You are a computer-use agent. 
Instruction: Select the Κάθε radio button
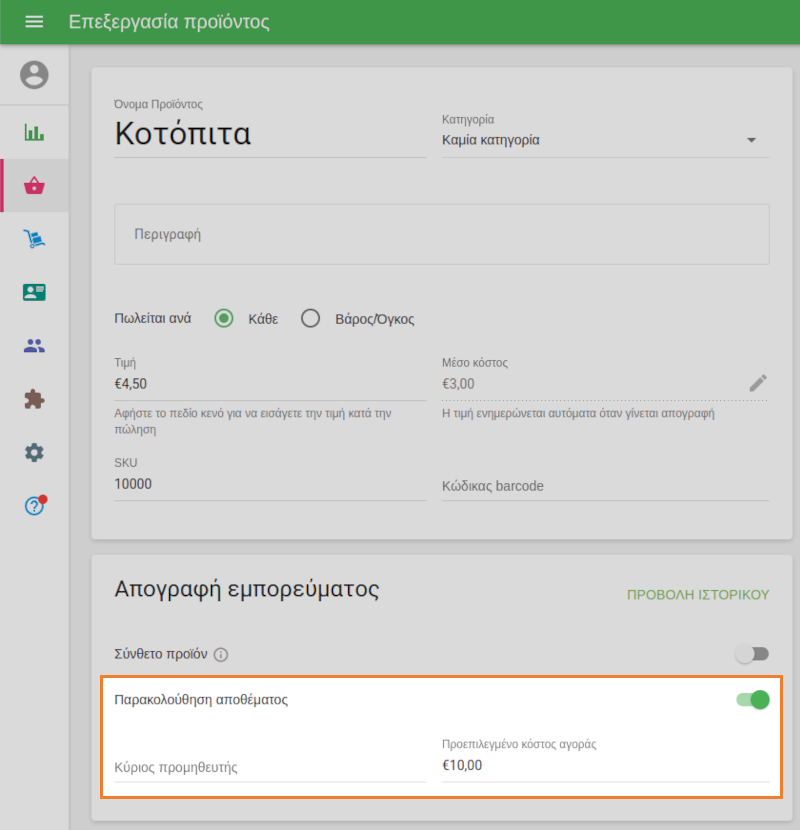point(225,319)
